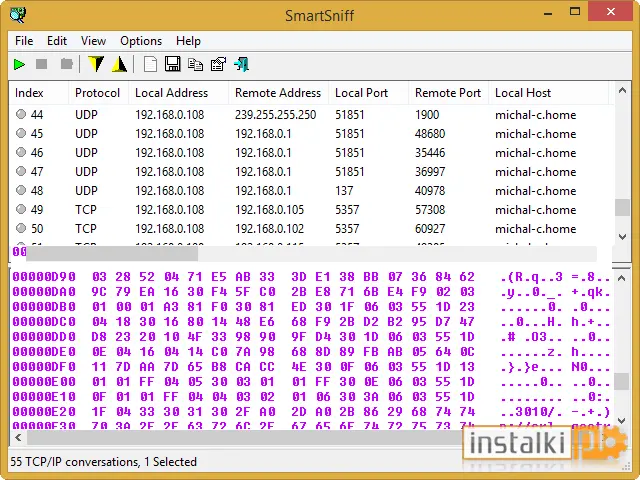Click local port 137 cell
This screenshot has height=480, width=640.
tap(344, 191)
